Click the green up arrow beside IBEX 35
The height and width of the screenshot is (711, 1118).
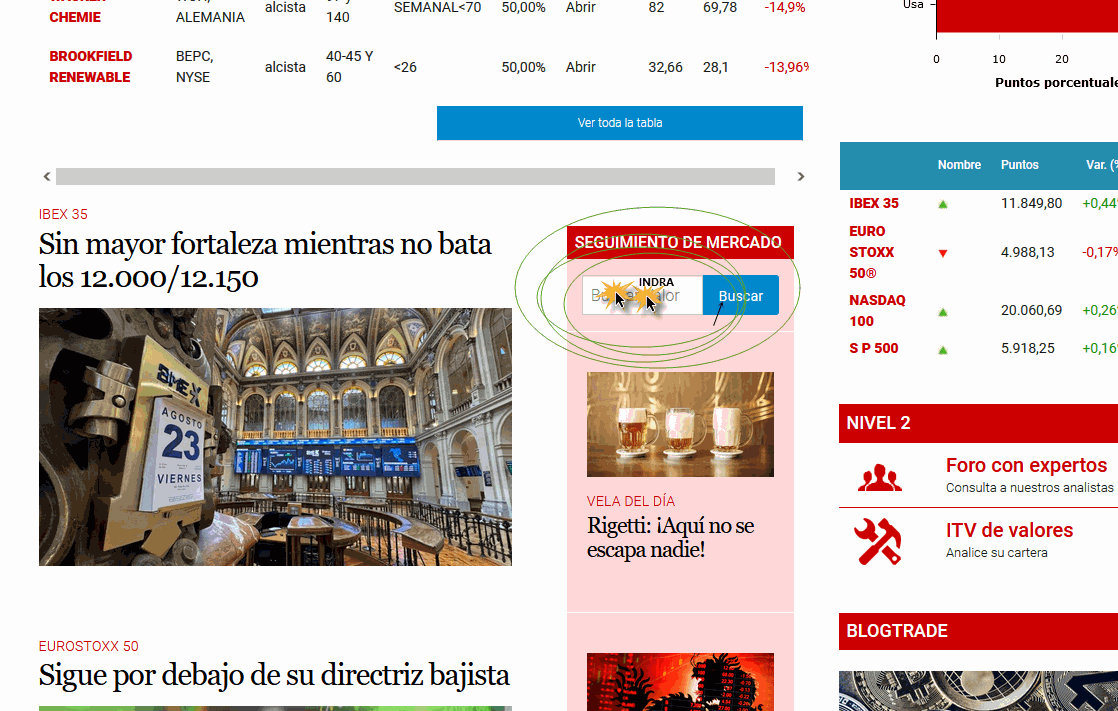(943, 204)
